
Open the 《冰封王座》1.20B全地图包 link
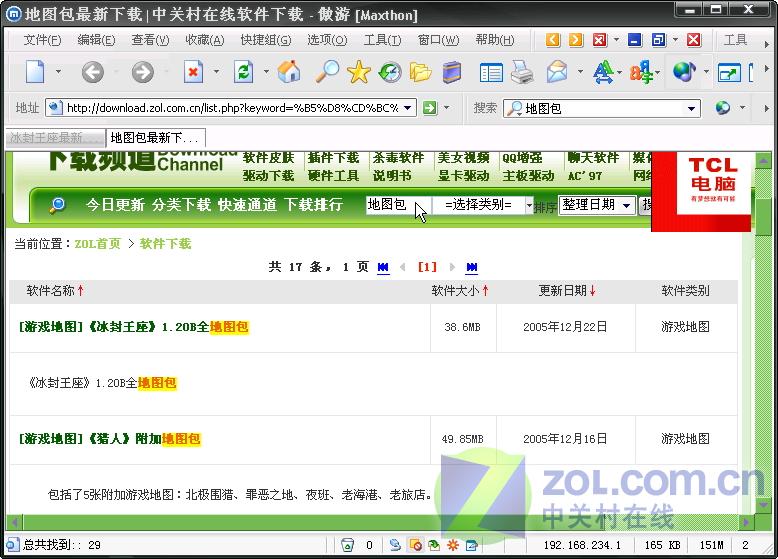tap(133, 327)
